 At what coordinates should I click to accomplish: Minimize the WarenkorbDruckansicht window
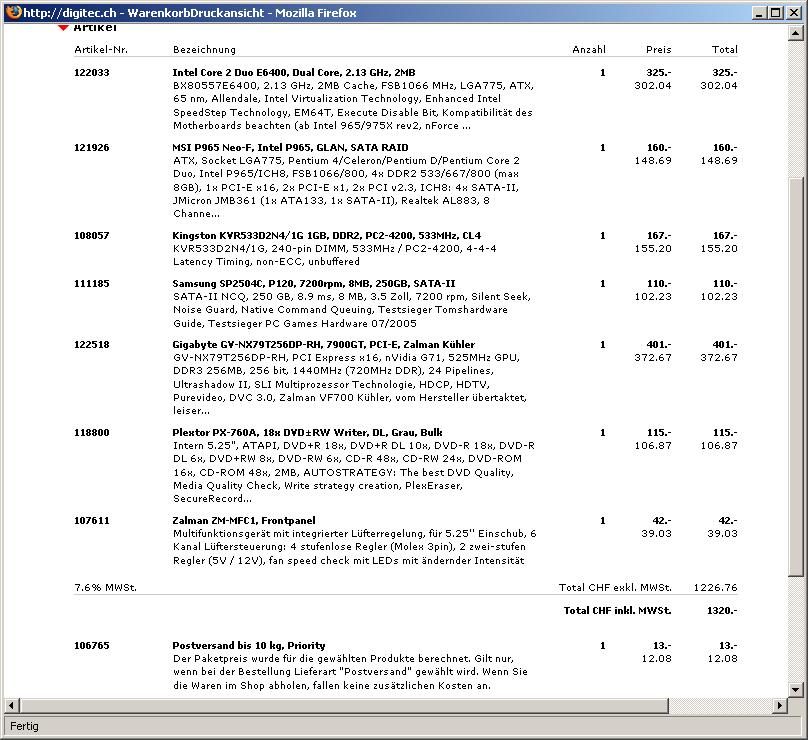click(756, 12)
